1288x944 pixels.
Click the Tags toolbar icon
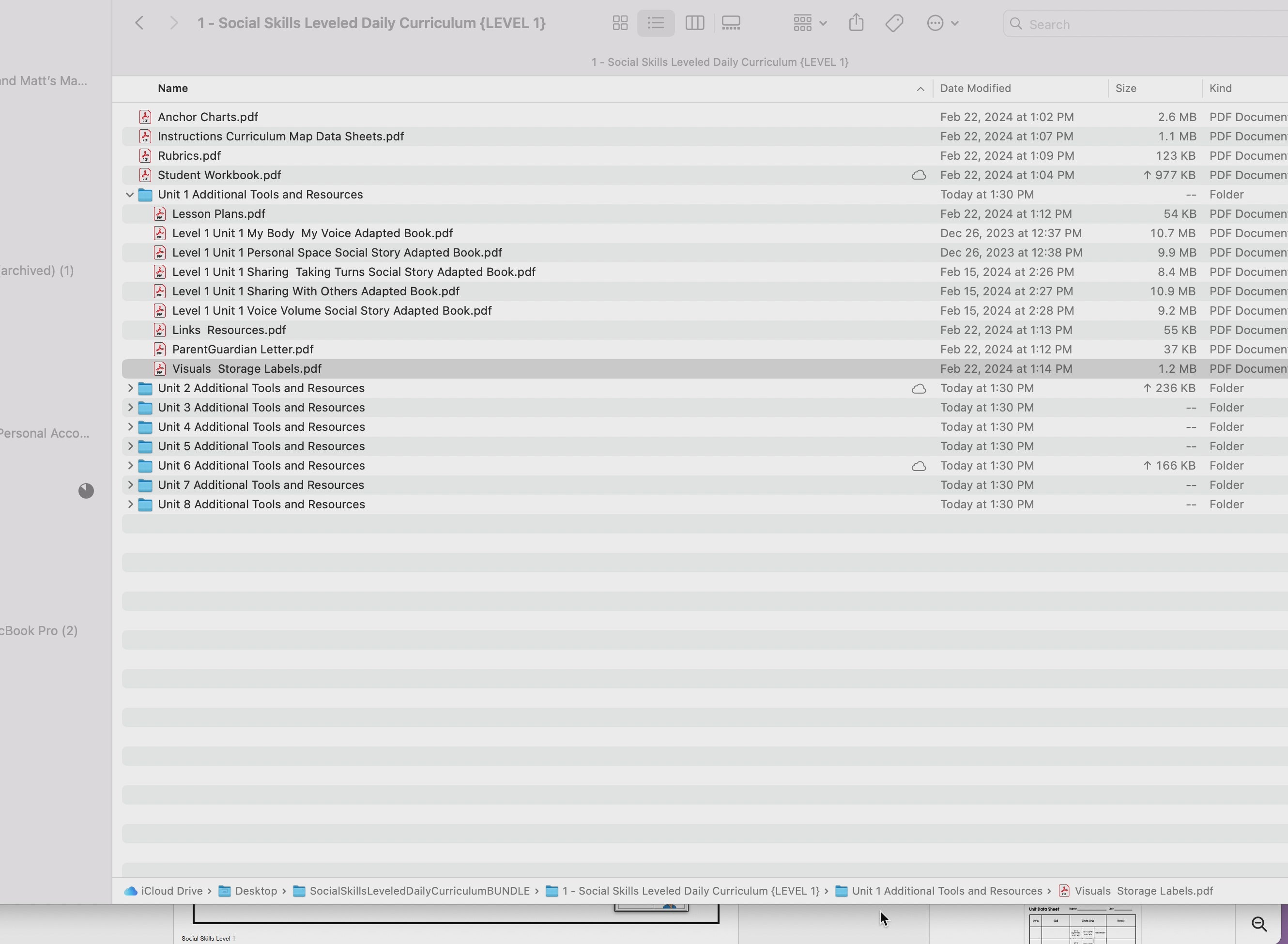click(x=894, y=23)
